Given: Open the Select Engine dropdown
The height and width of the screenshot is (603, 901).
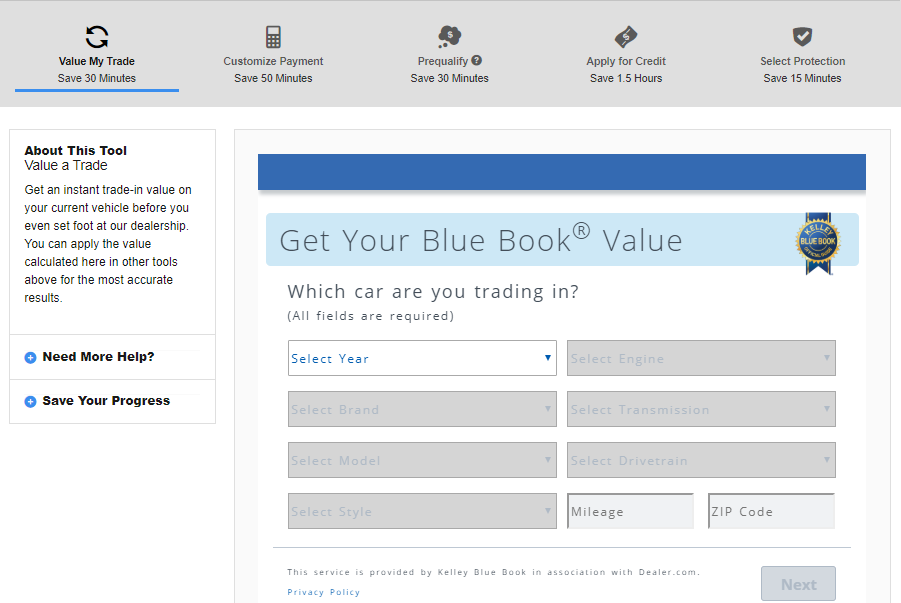Looking at the screenshot, I should click(x=701, y=358).
